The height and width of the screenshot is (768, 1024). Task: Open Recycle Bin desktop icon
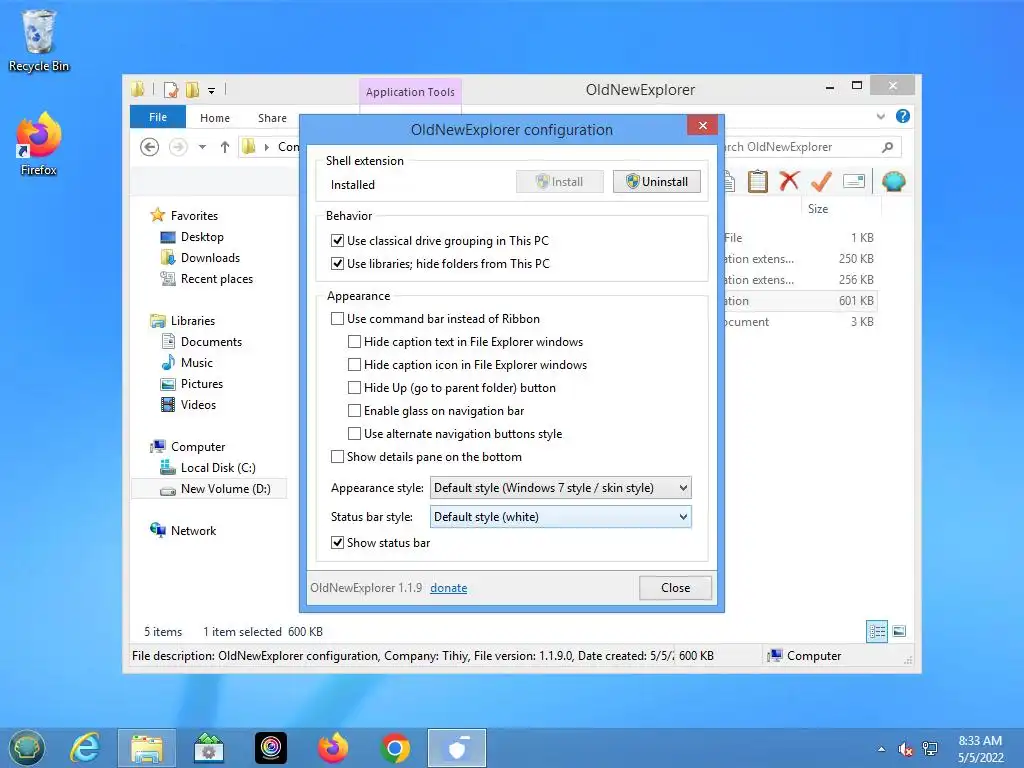pos(39,41)
